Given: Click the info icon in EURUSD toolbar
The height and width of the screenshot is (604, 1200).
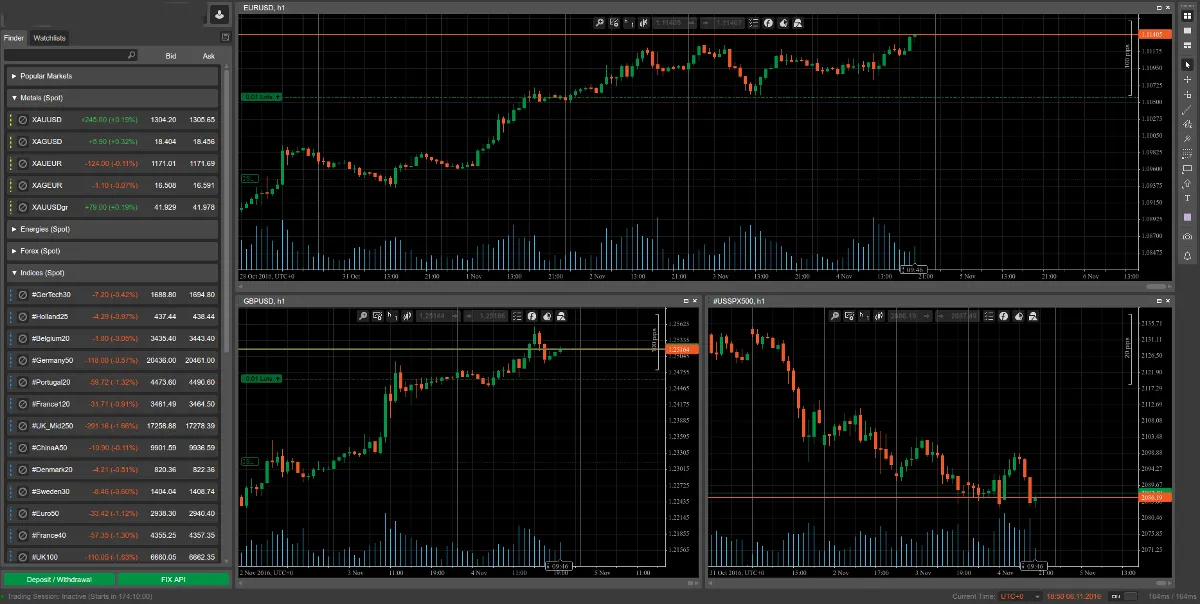Looking at the screenshot, I should 768,23.
